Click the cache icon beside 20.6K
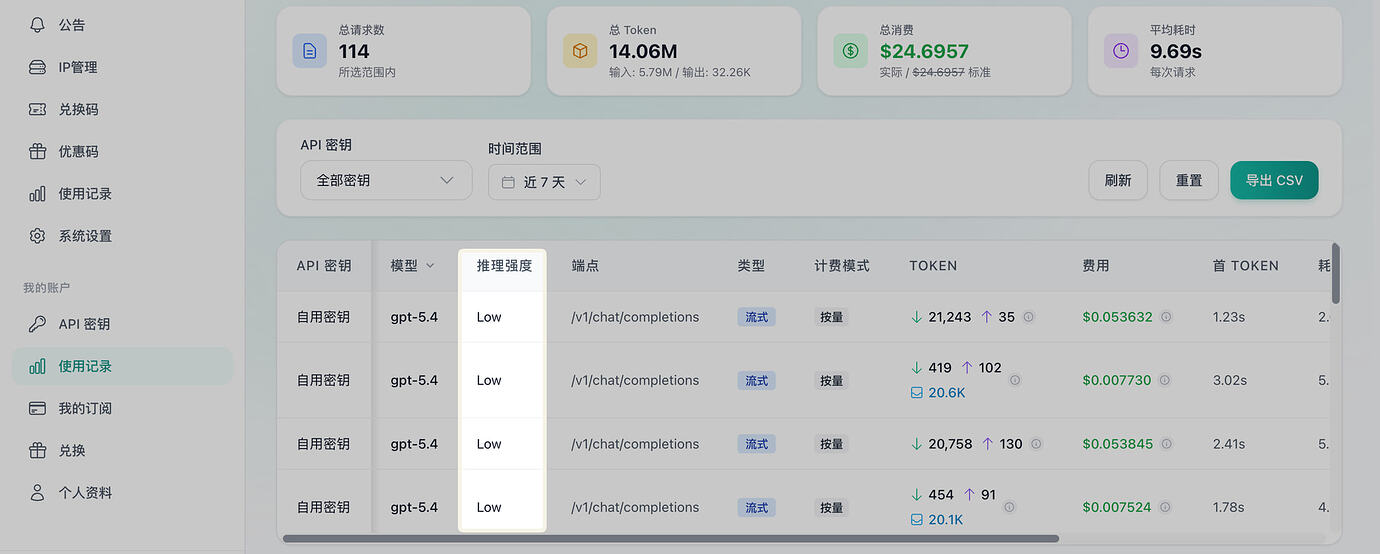The width and height of the screenshot is (1380, 554). pos(916,393)
